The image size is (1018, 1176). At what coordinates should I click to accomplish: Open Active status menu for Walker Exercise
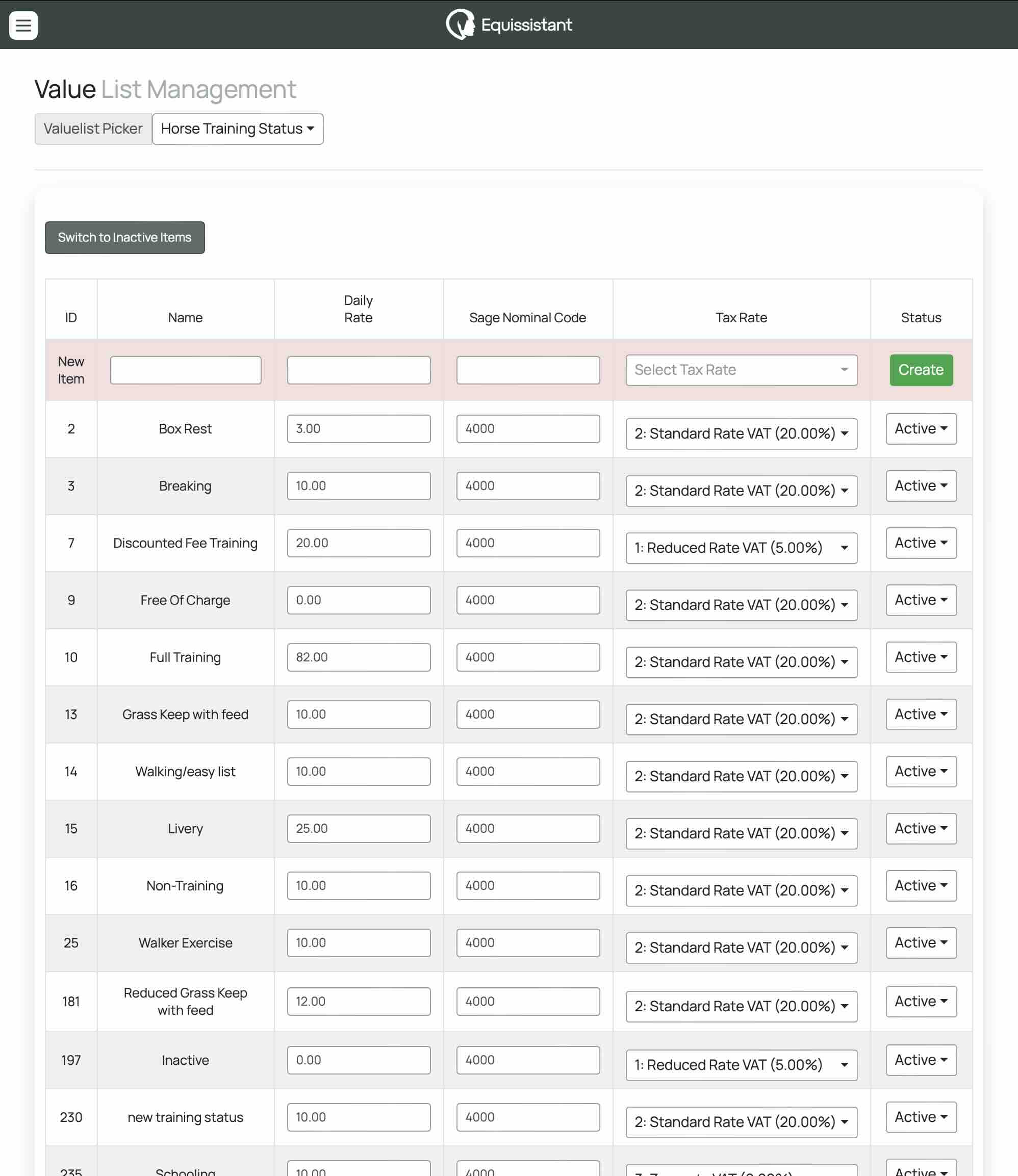(920, 943)
